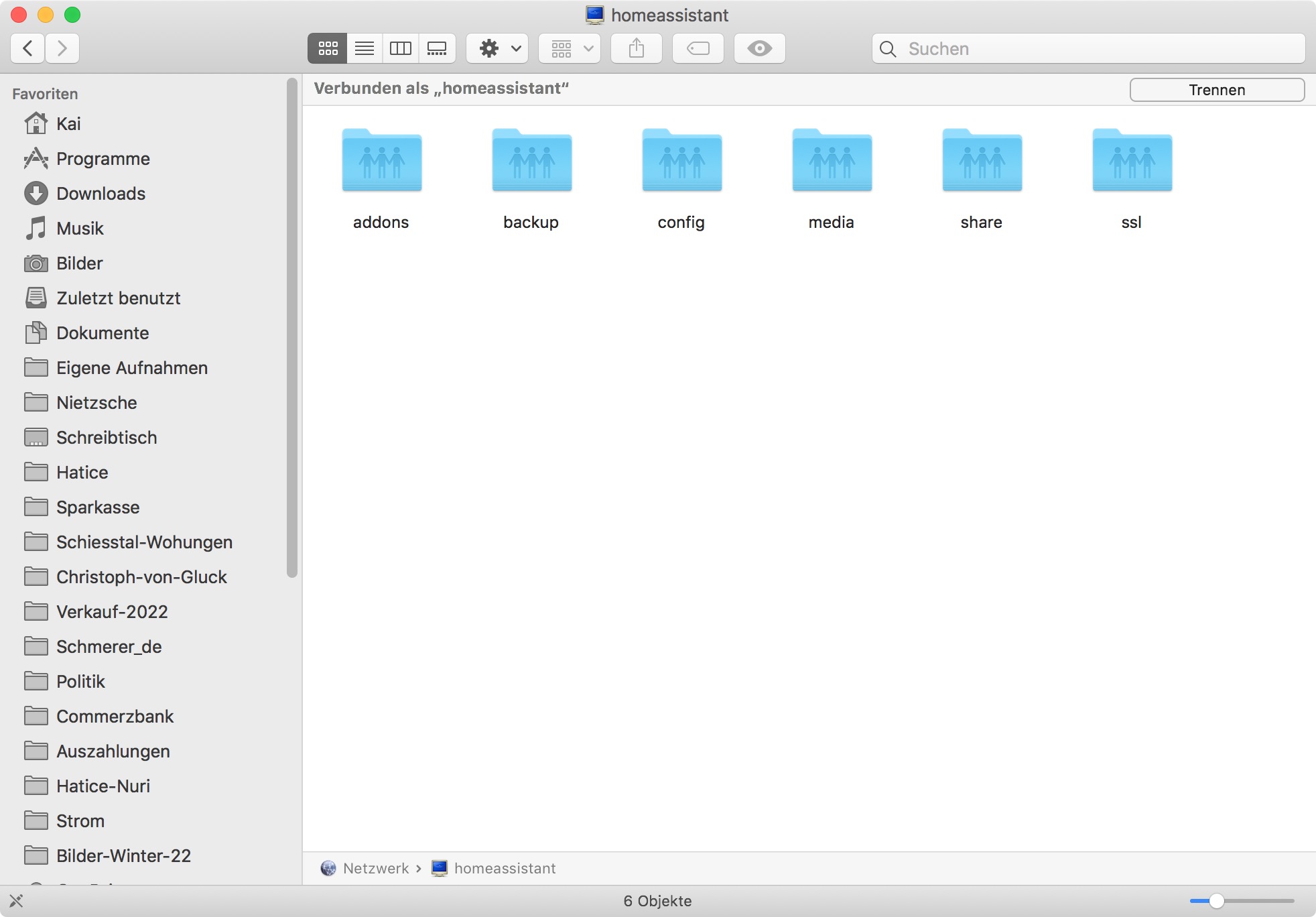This screenshot has width=1316, height=917.
Task: Switch to list view mode
Action: (x=365, y=48)
